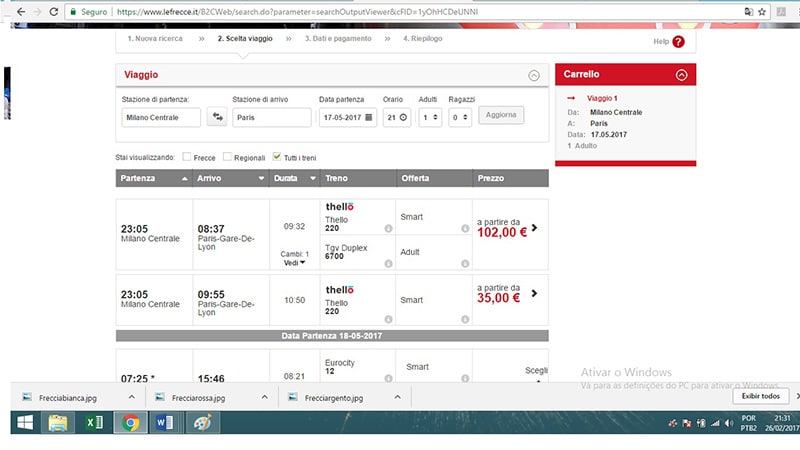The image size is (800, 450).
Task: Show info for Adult offer
Action: click(x=465, y=264)
